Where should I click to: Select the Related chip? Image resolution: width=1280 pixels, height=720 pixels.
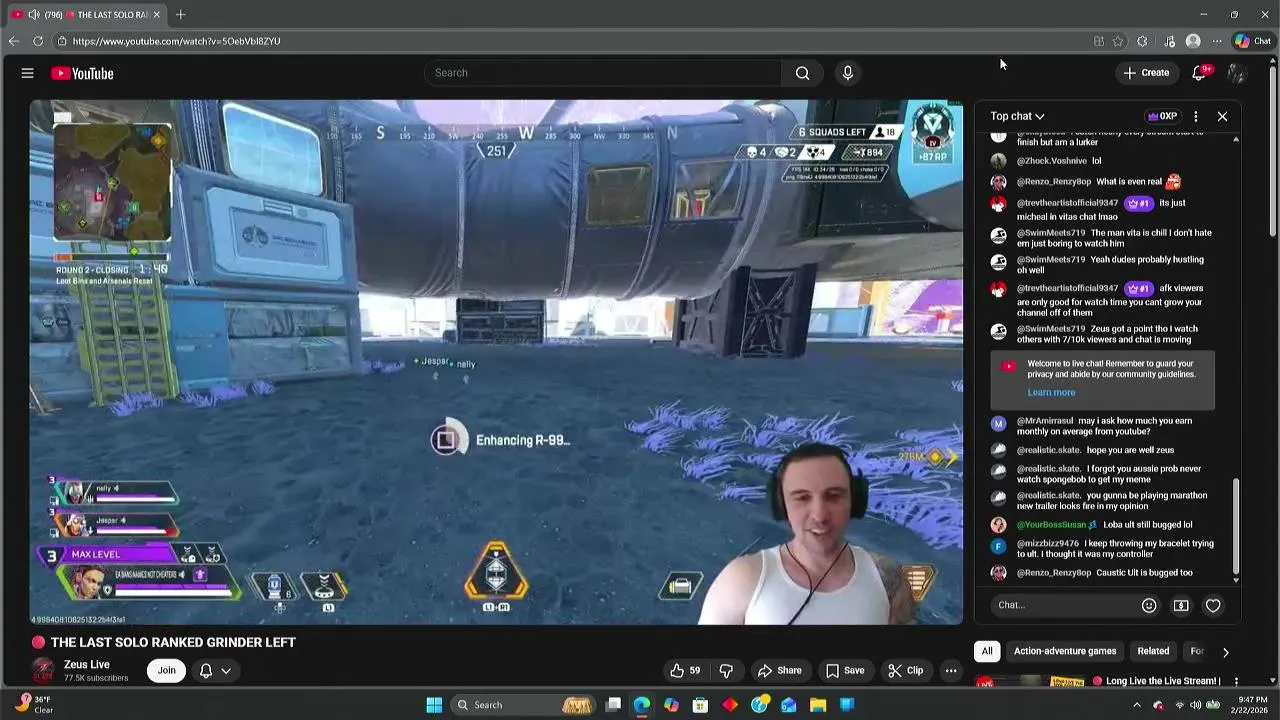1153,651
